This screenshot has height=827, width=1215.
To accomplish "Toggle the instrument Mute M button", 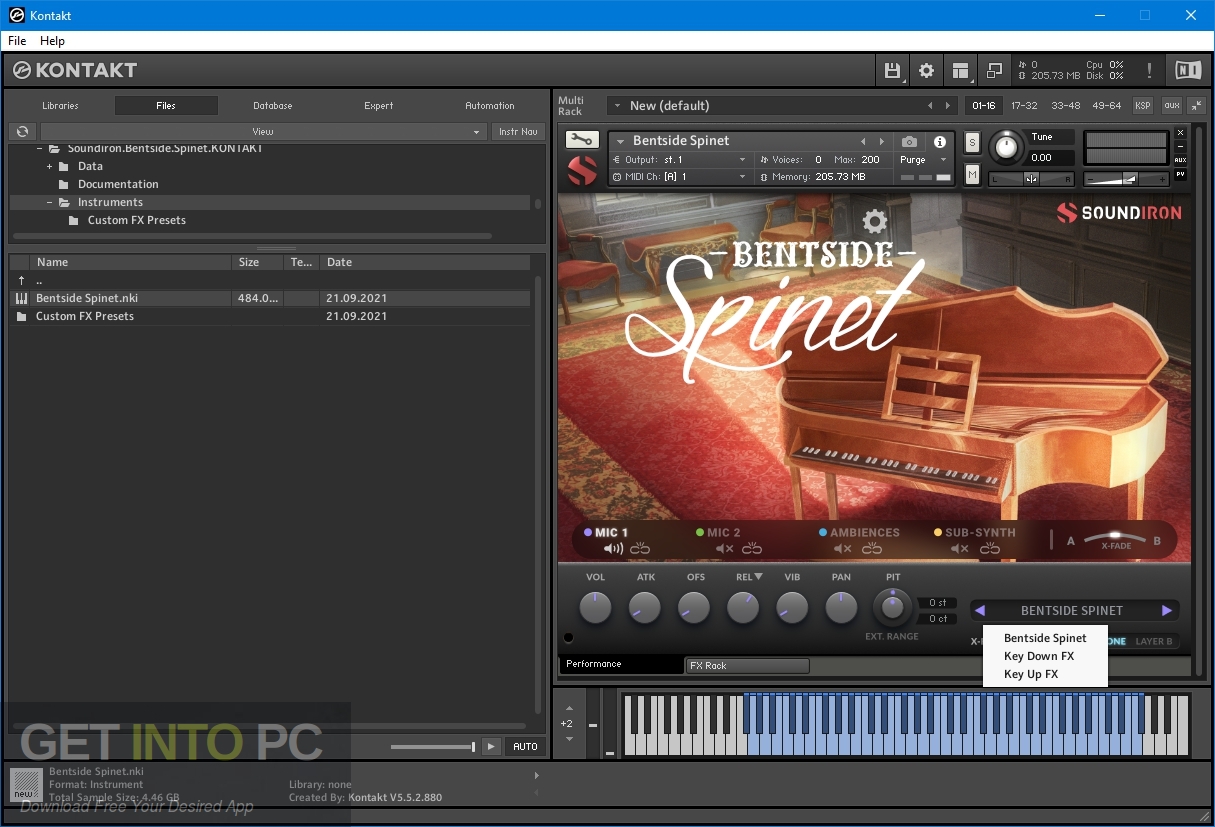I will pyautogui.click(x=972, y=174).
